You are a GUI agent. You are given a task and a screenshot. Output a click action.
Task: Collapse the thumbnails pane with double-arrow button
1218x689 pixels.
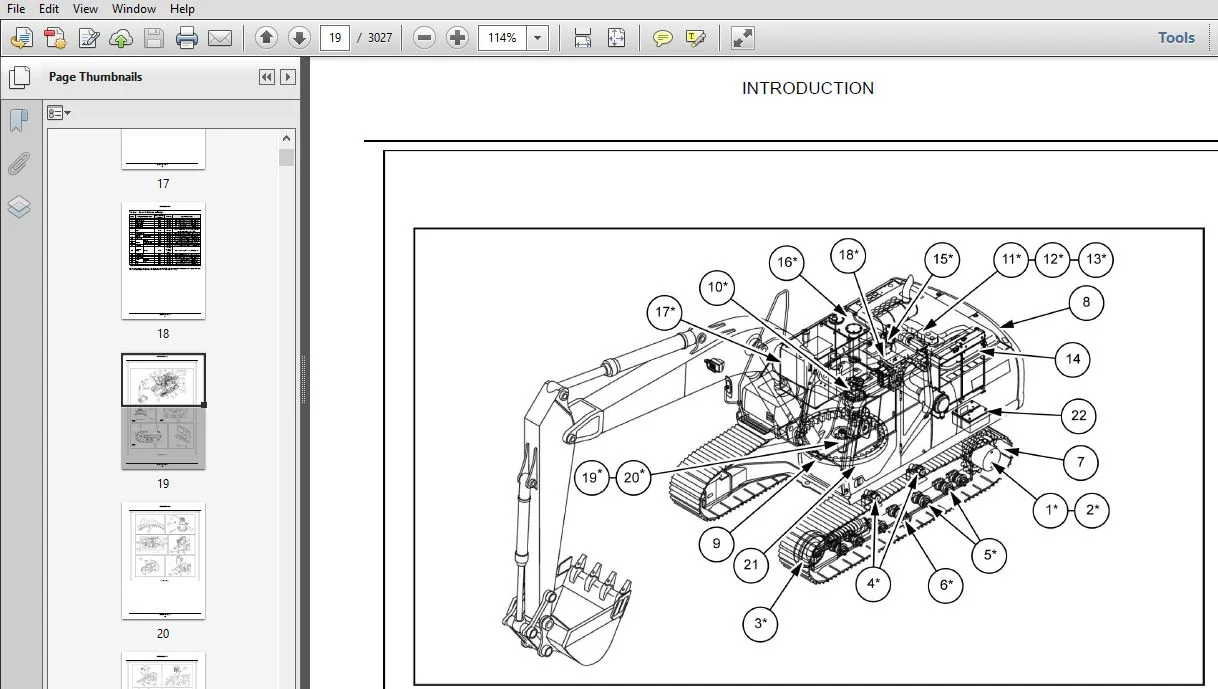click(x=267, y=77)
